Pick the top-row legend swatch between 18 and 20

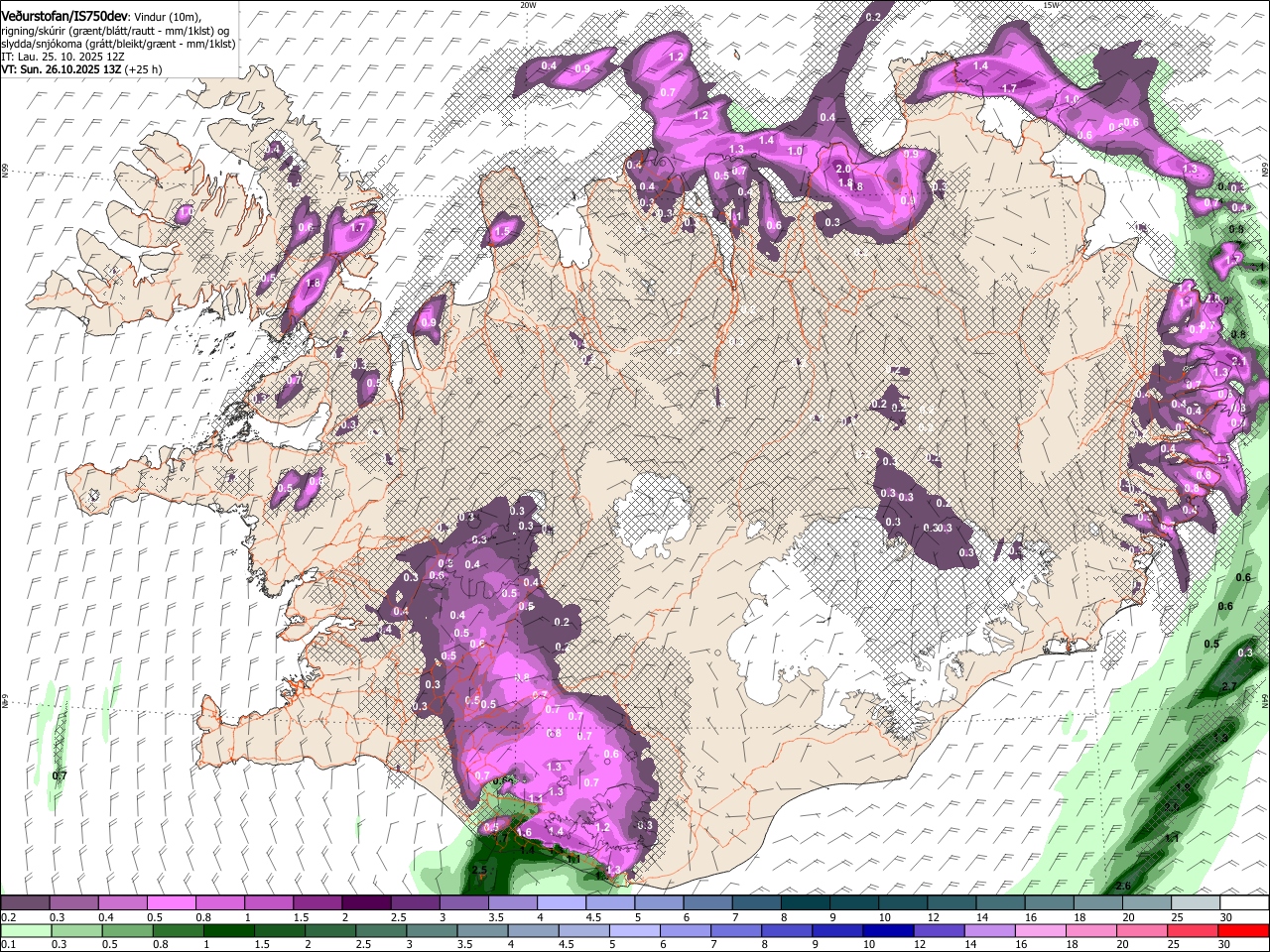pyautogui.click(x=1098, y=903)
